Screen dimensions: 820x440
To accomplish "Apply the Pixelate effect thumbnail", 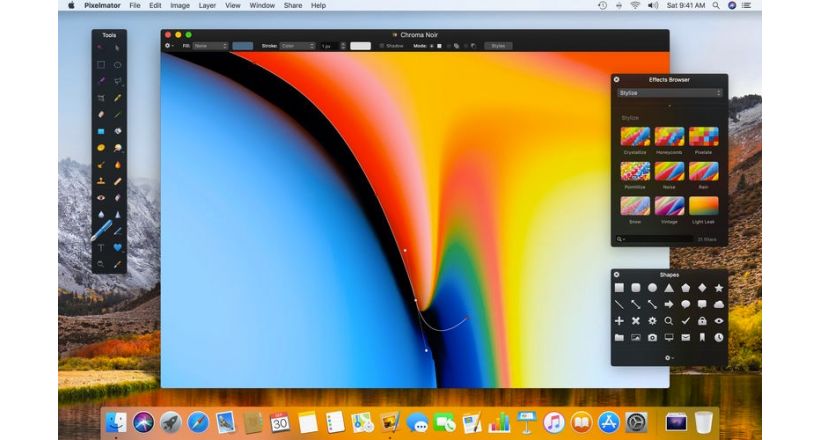I will 703,137.
